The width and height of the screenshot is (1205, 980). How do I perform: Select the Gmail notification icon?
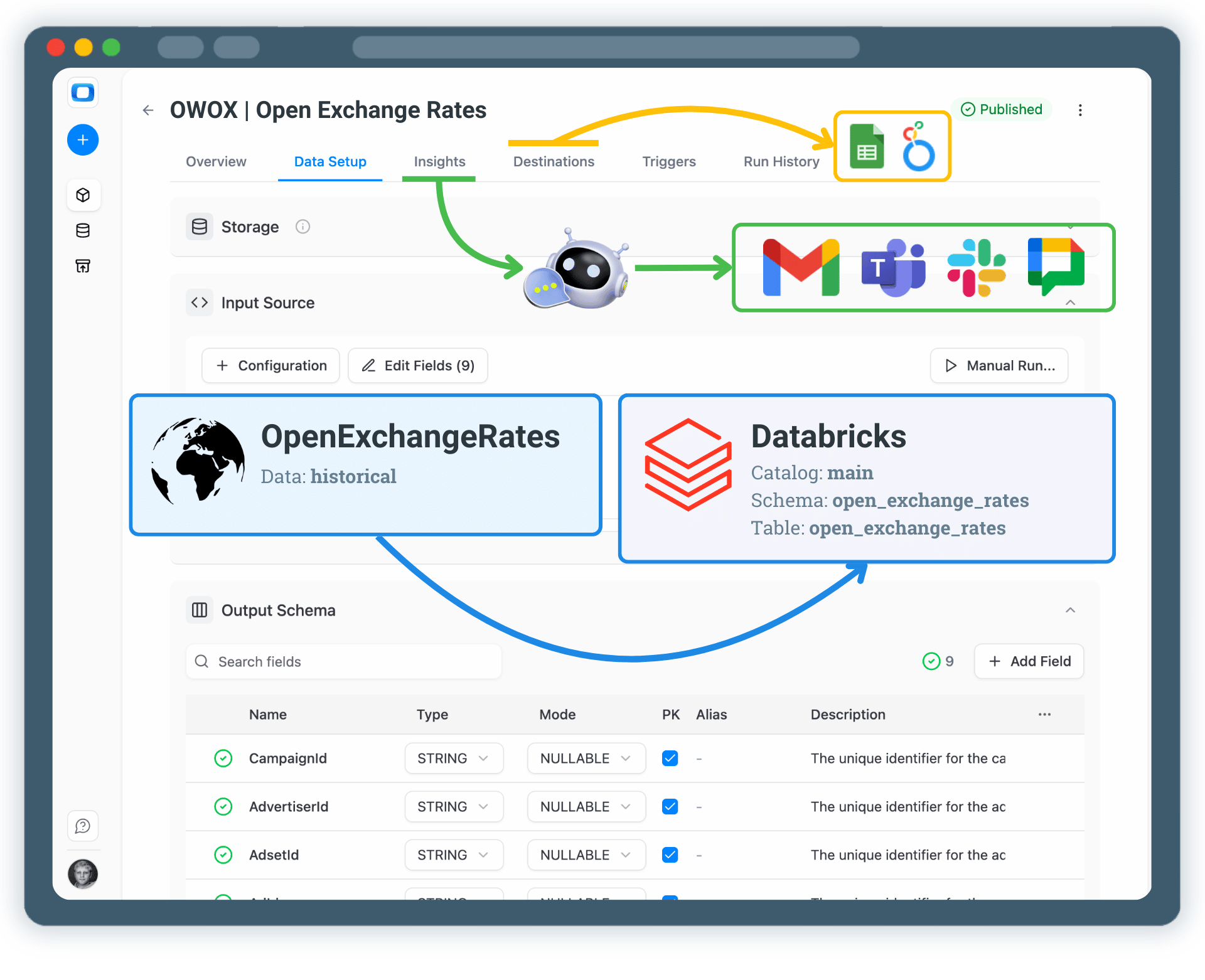800,267
